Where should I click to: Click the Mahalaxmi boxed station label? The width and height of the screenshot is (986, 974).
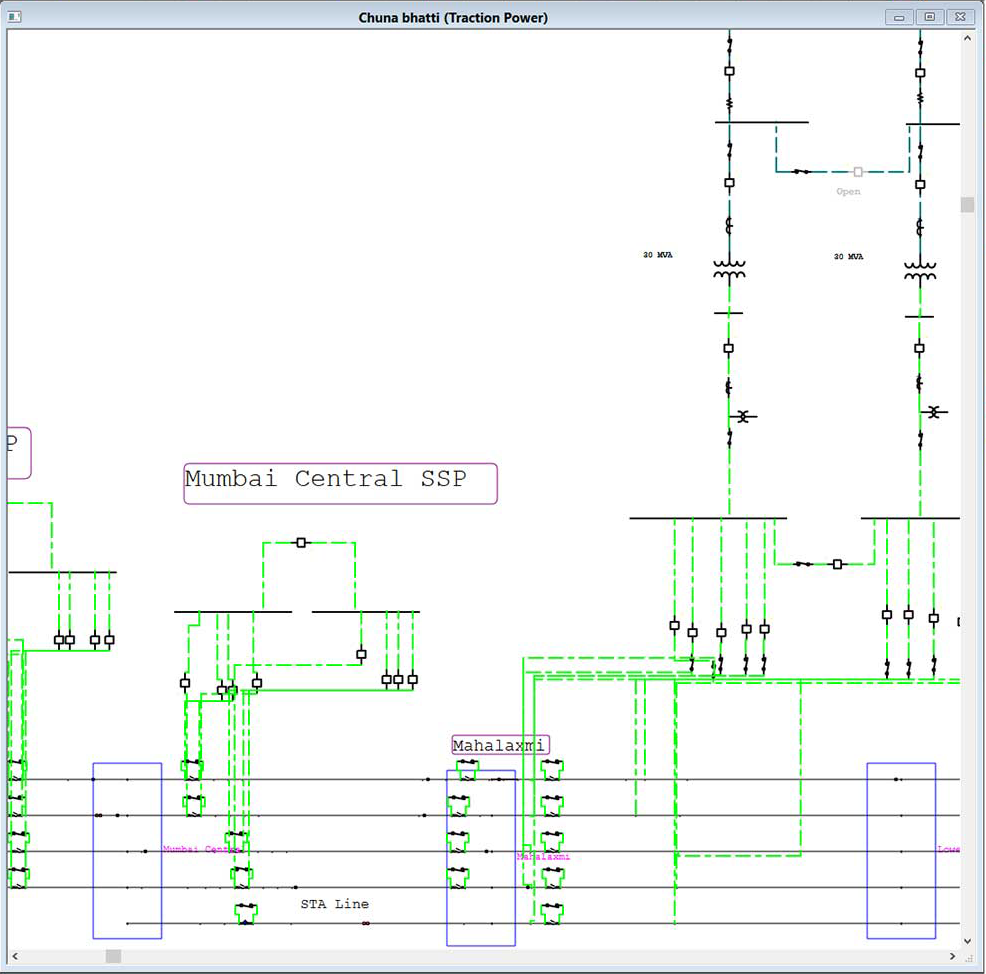(x=500, y=745)
